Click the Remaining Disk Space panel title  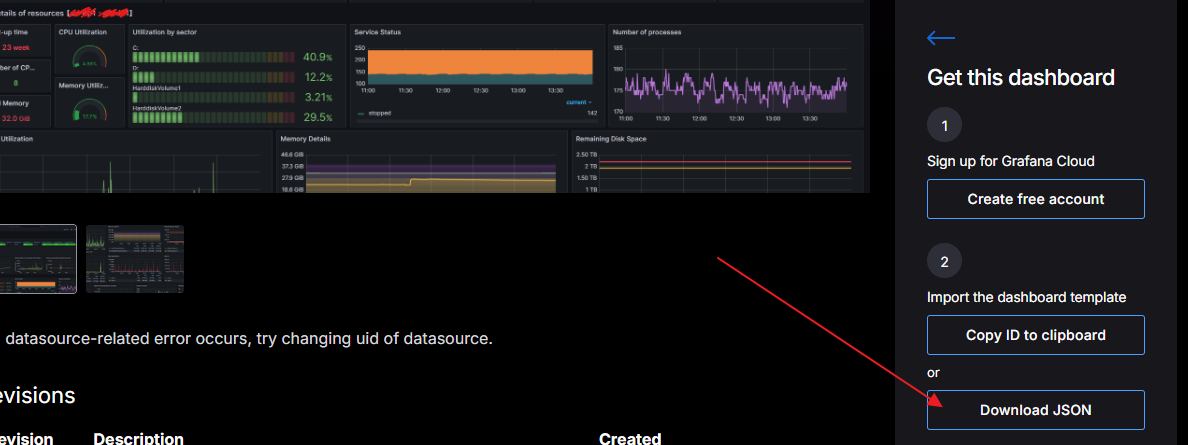(x=611, y=139)
